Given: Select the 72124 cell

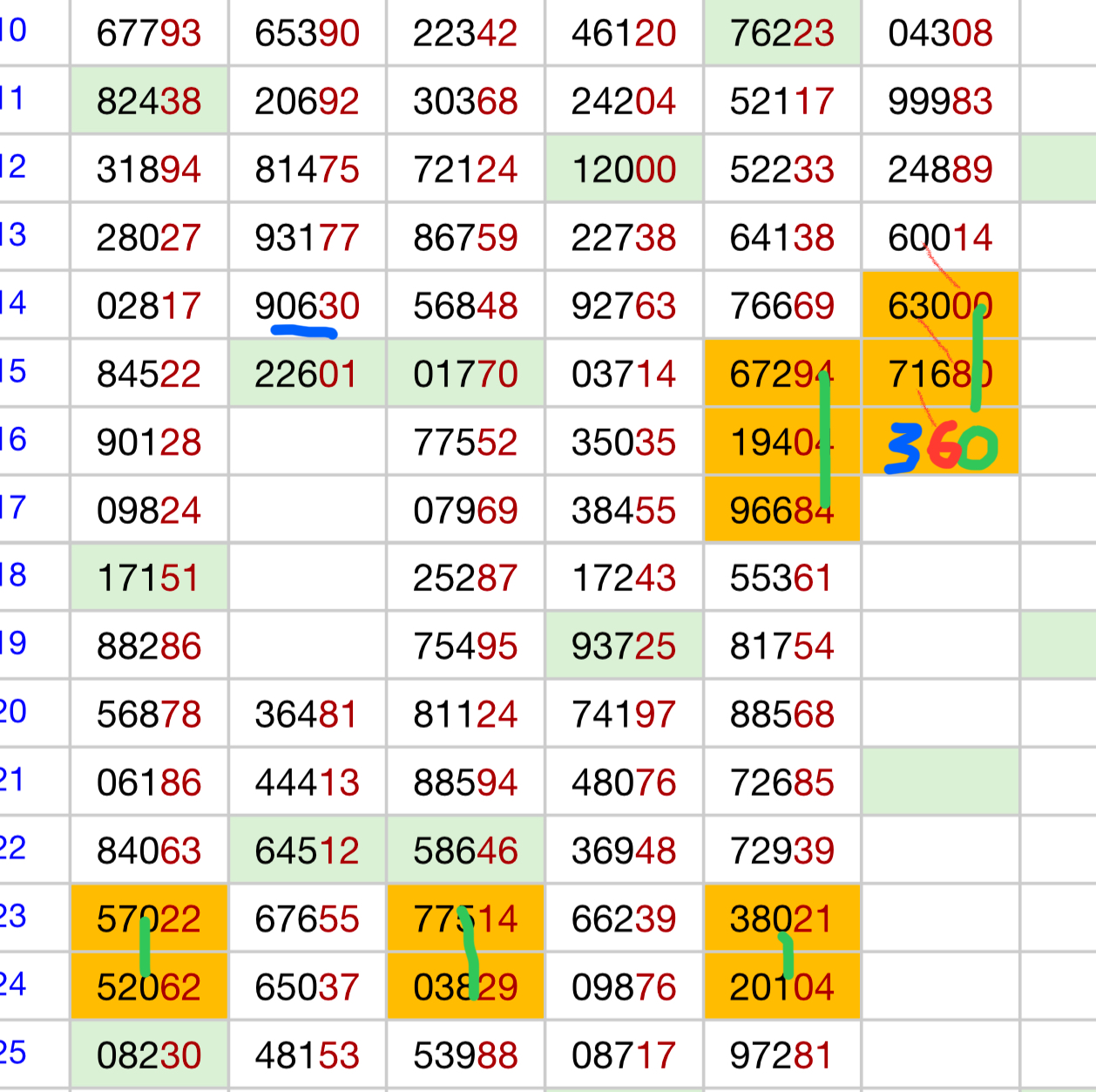Looking at the screenshot, I should (465, 168).
